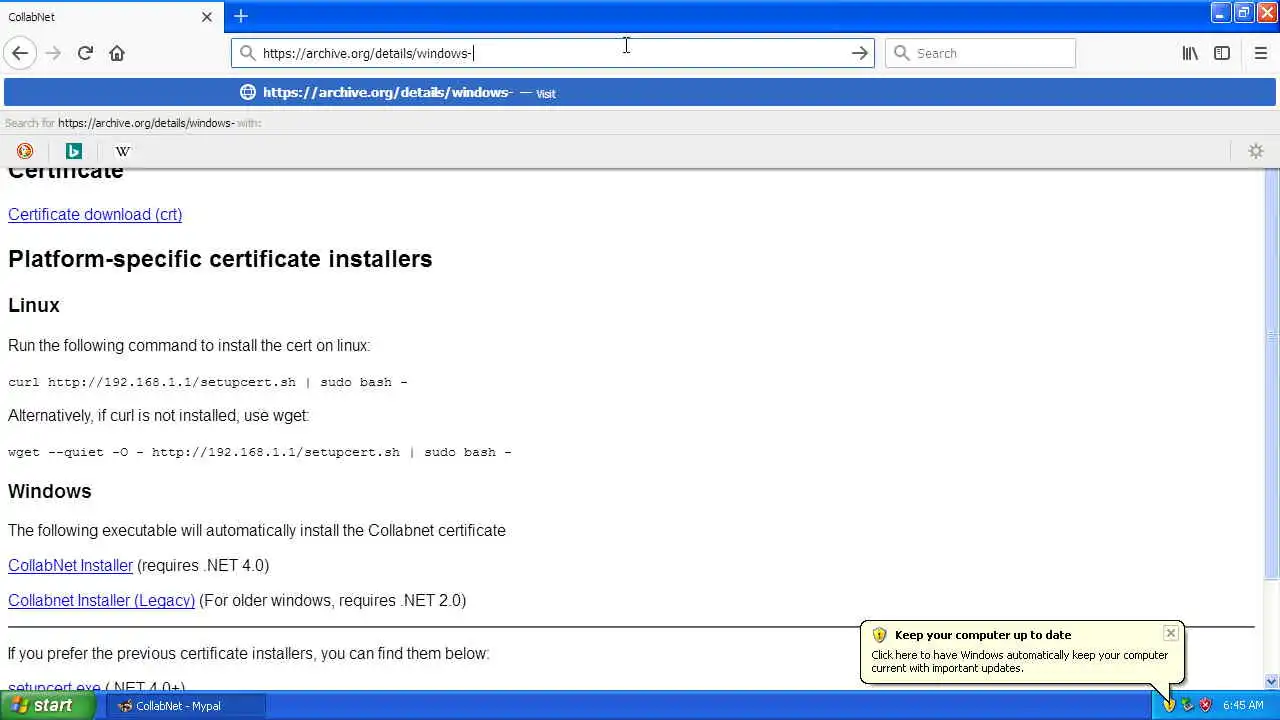The height and width of the screenshot is (720, 1280).
Task: Open Collabnet Installer (Legacy) link
Action: point(101,600)
